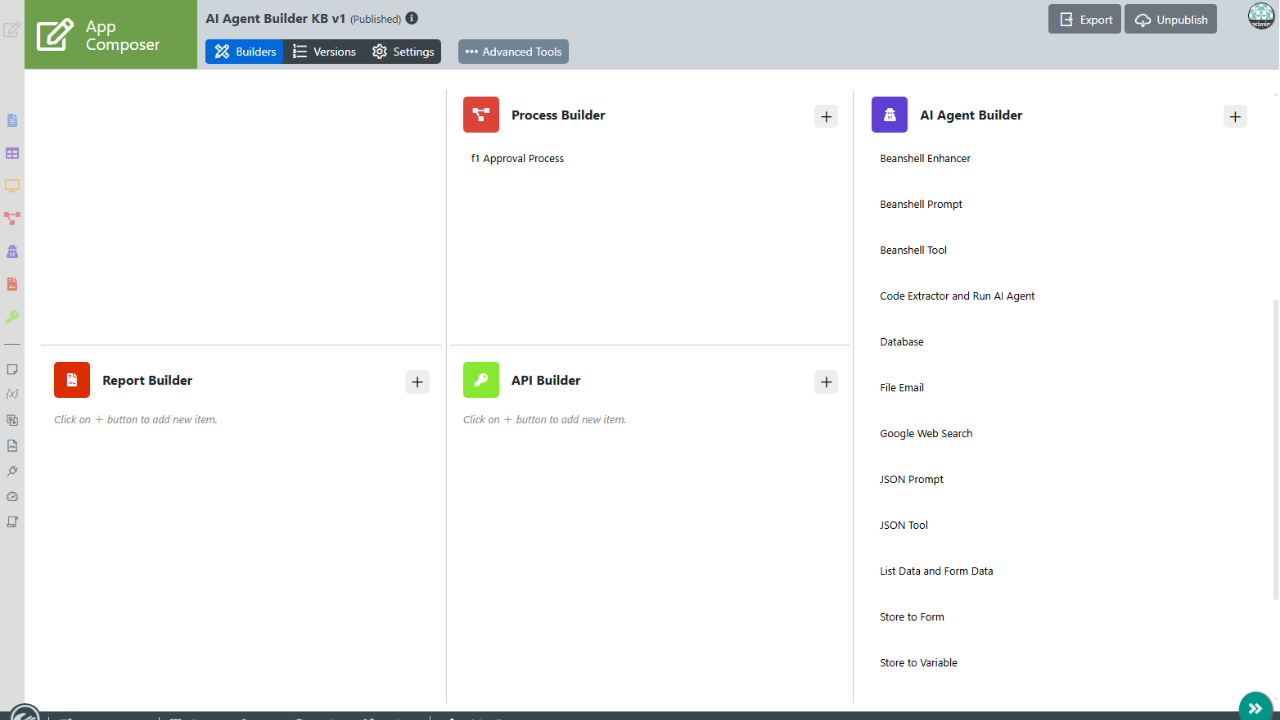
Task: Open Form Builder from the sidebar
Action: pyautogui.click(x=12, y=121)
